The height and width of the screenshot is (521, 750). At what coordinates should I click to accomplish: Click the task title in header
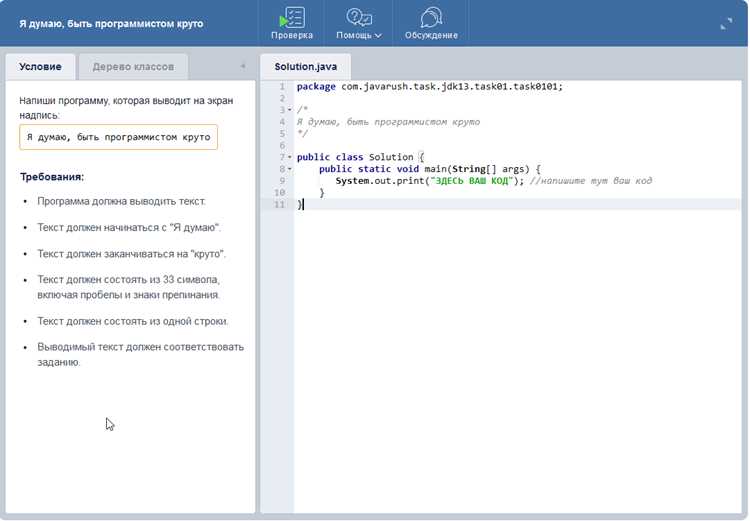point(111,23)
